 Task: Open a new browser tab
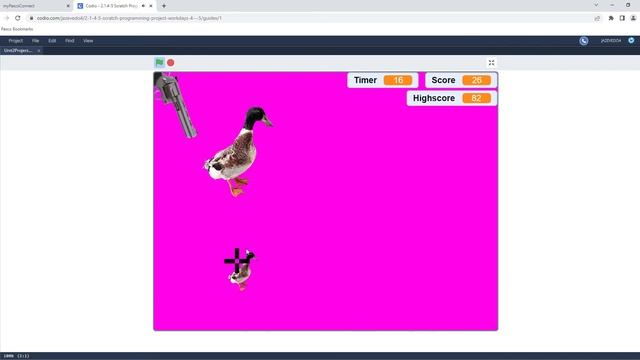click(164, 6)
